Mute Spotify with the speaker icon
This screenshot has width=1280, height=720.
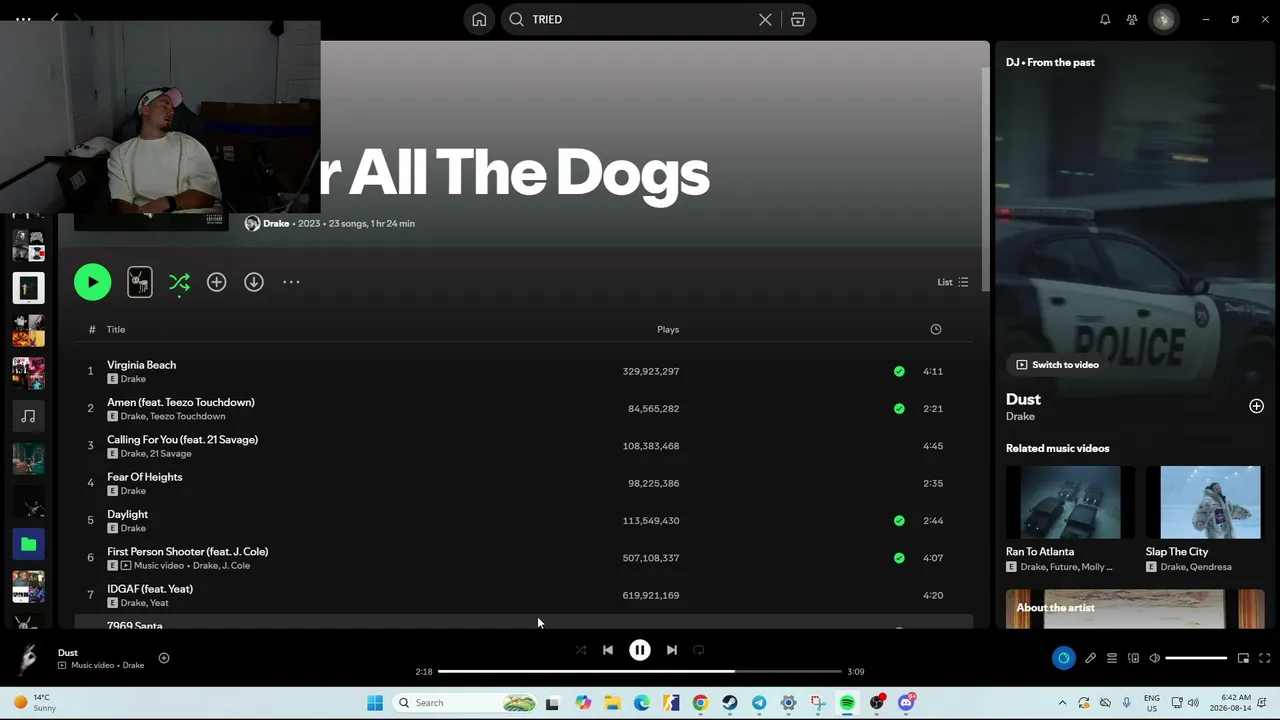click(x=1154, y=658)
